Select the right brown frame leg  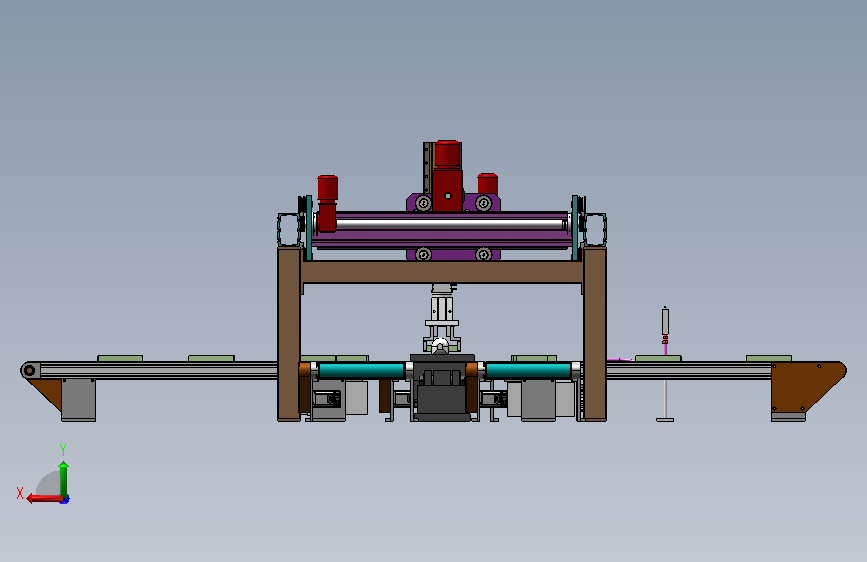pos(595,334)
